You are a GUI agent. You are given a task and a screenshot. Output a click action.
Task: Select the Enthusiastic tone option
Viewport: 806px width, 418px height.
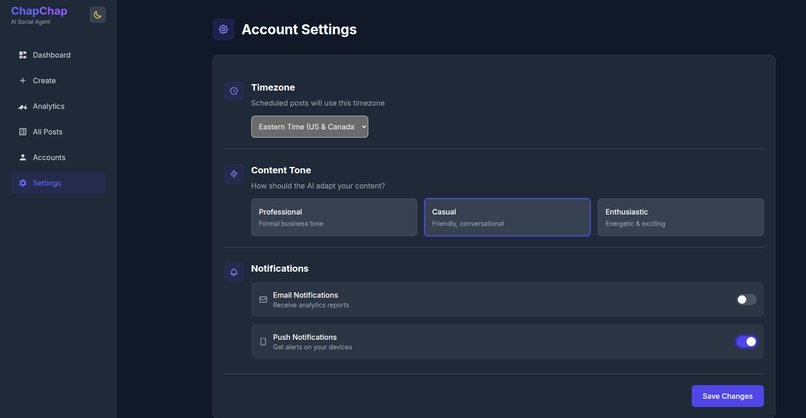[x=681, y=217]
